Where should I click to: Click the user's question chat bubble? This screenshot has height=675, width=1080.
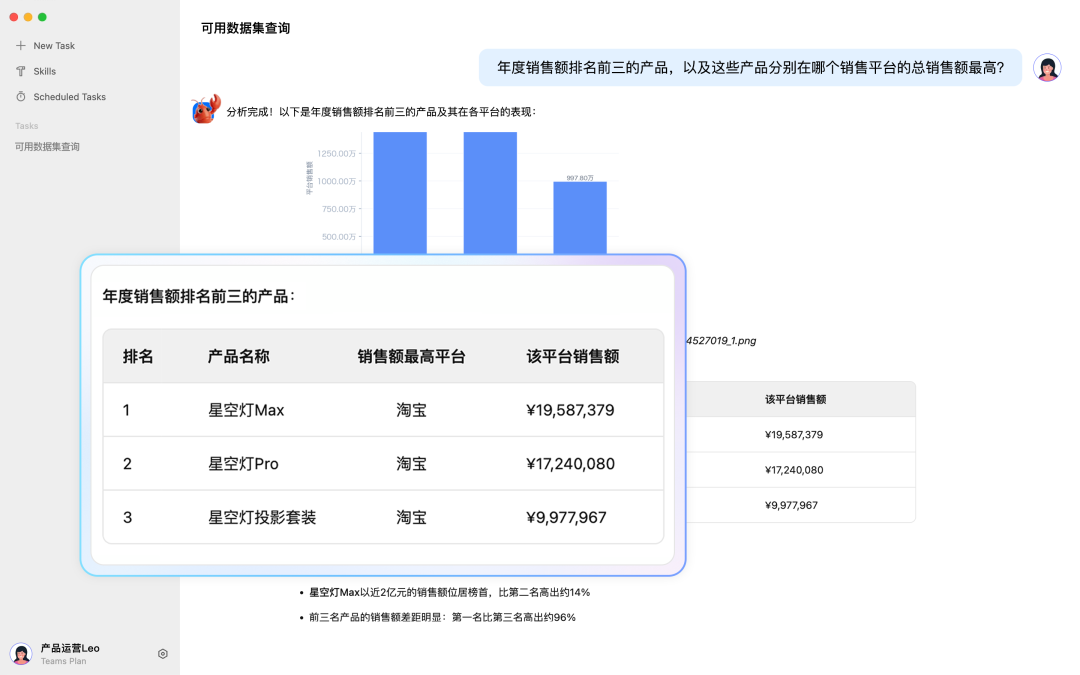click(748, 66)
